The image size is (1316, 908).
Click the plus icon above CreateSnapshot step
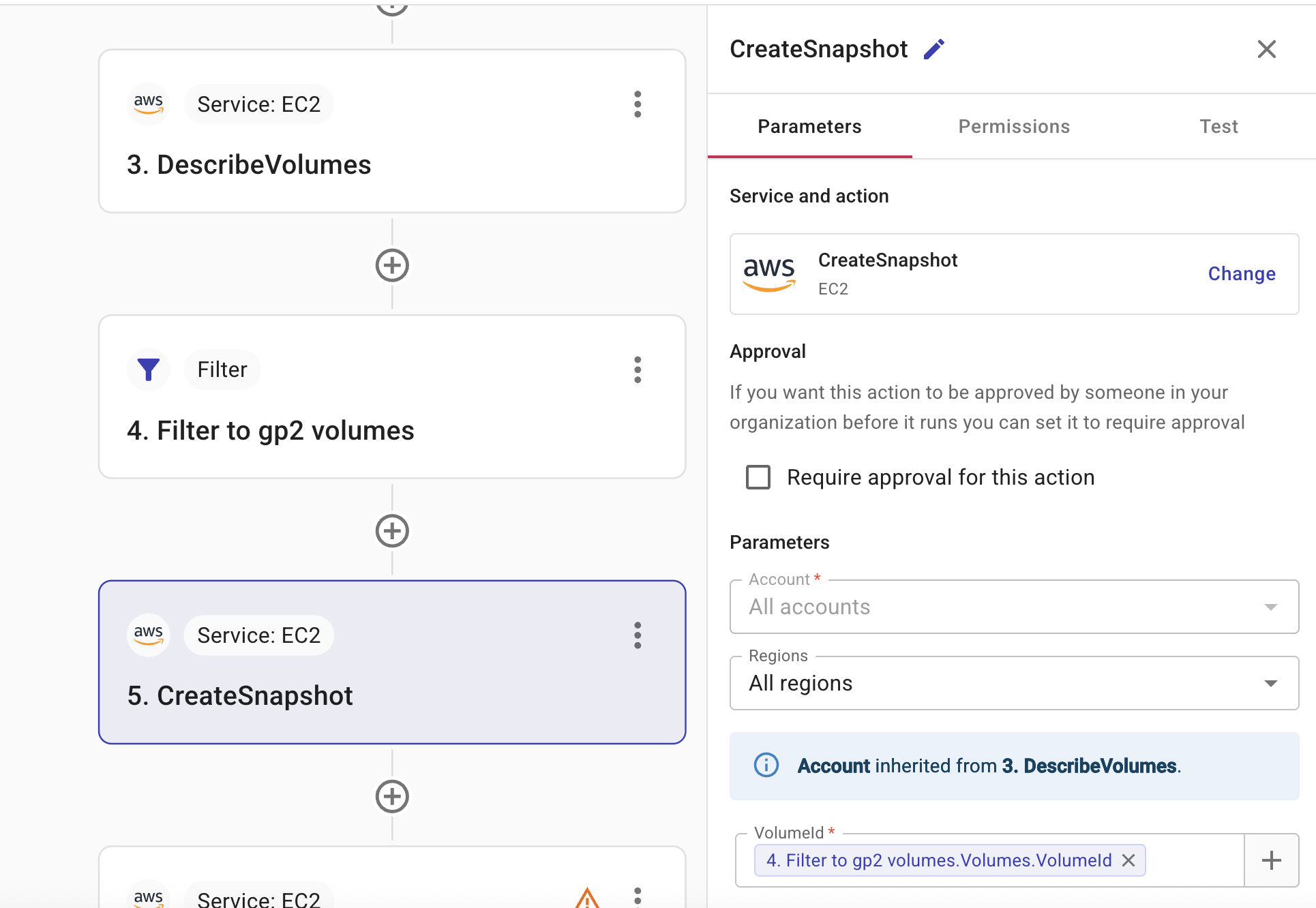coord(392,531)
